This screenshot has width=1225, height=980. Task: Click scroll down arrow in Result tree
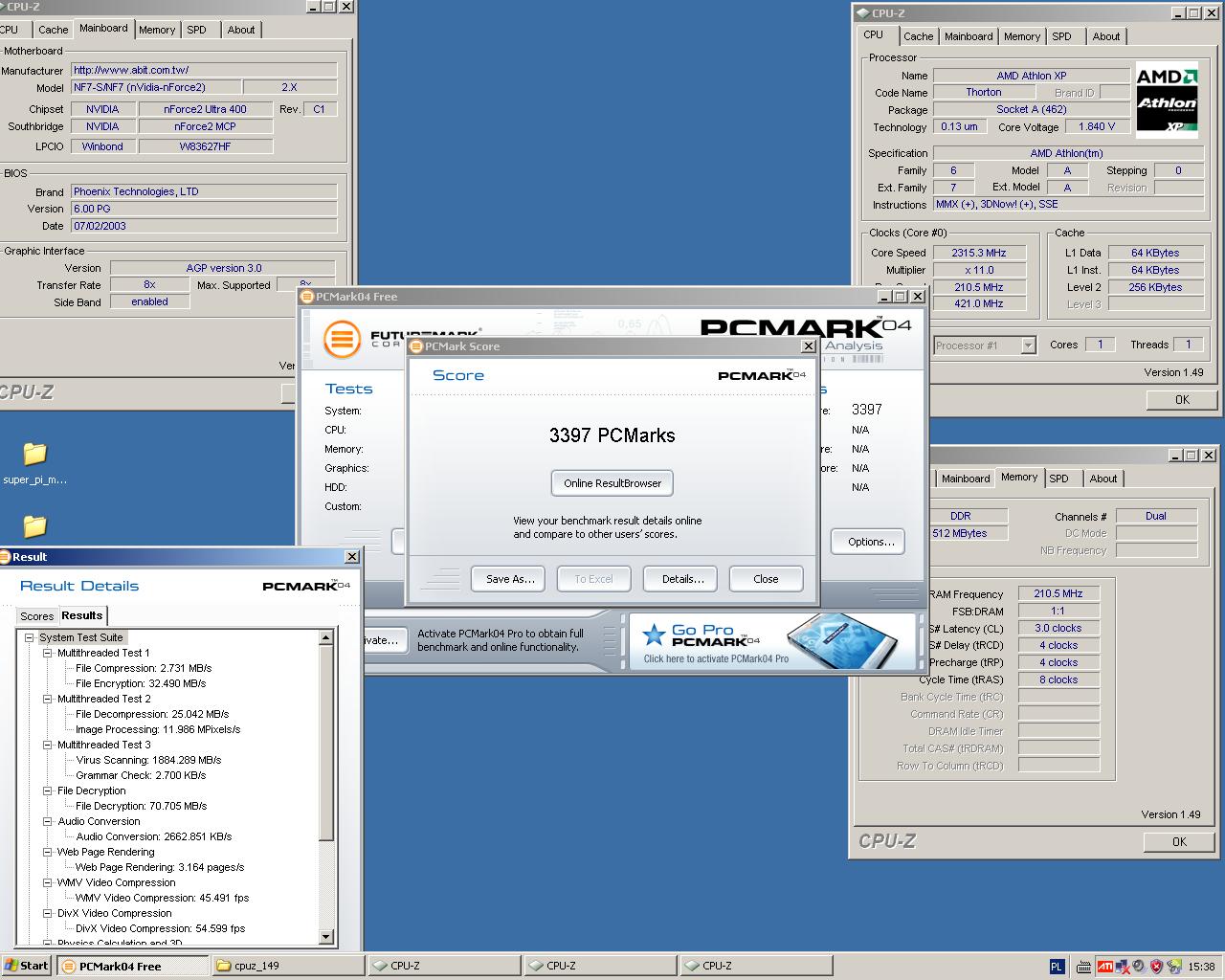326,937
